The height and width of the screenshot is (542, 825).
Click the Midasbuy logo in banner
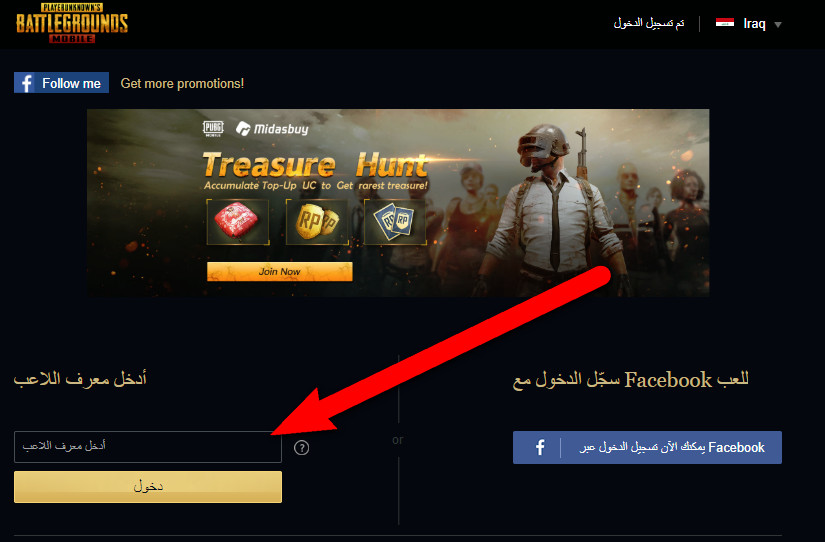pos(272,128)
